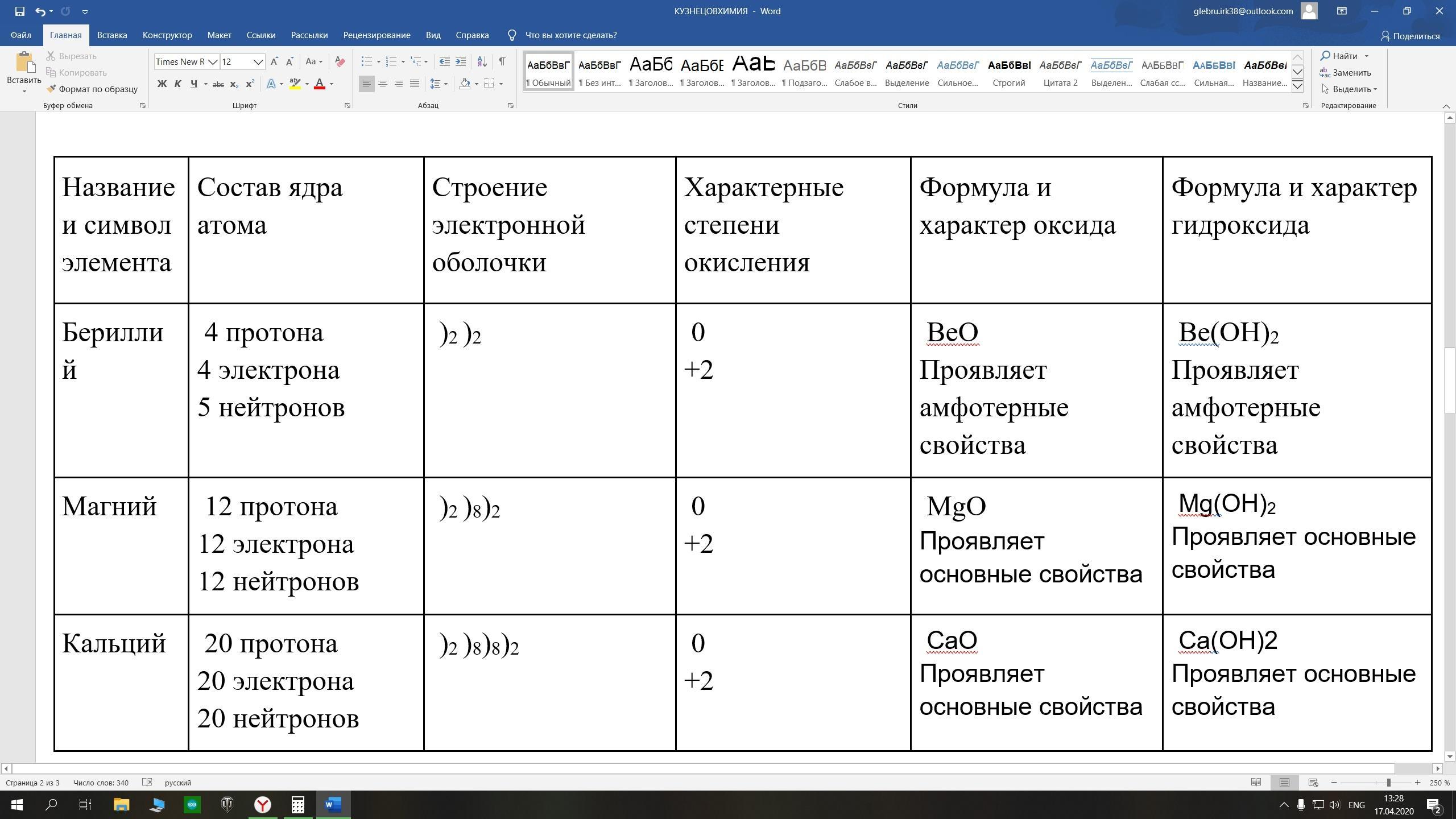
Task: Click the Save icon in quick access toolbar
Action: pos(20,11)
